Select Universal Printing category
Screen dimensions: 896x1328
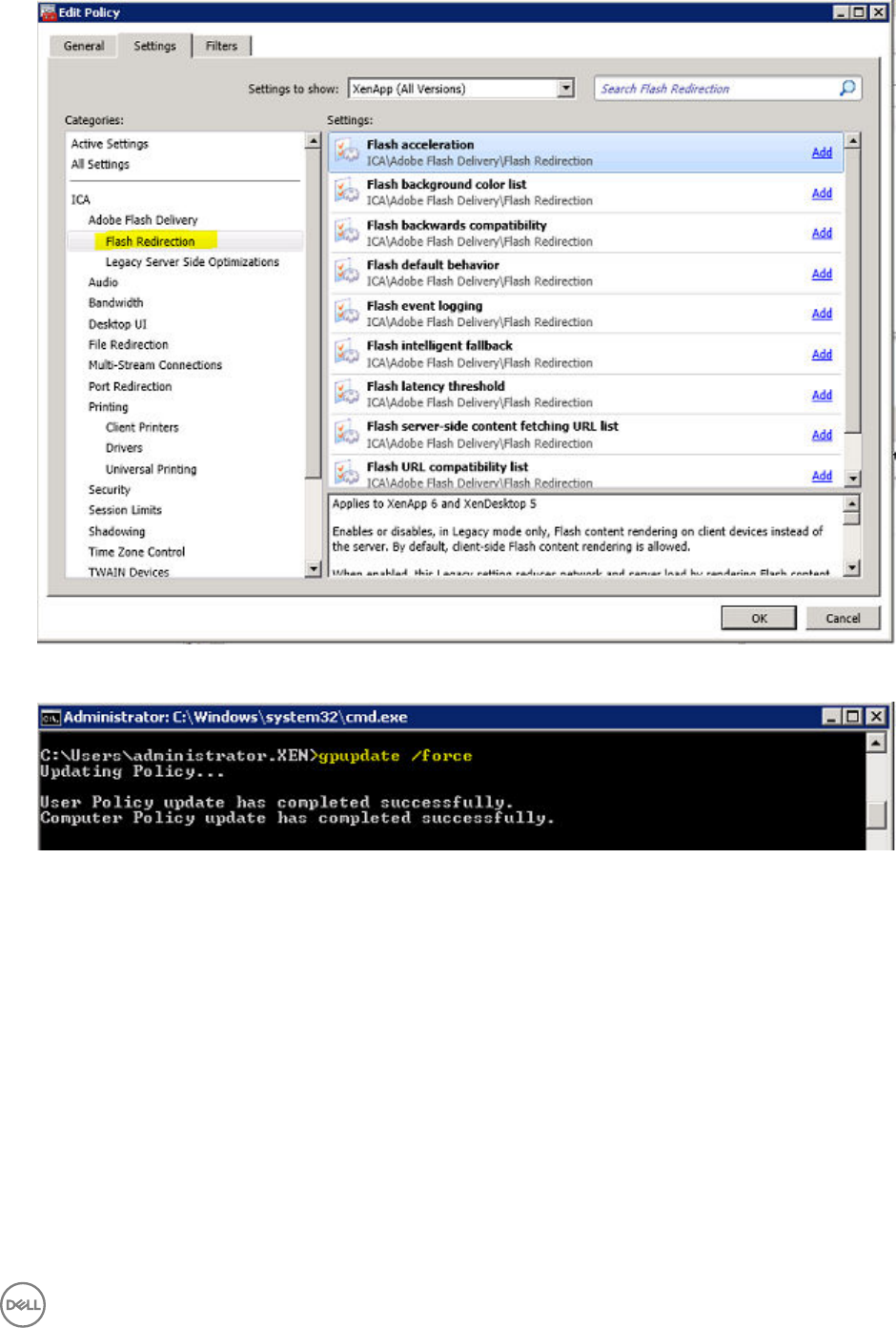point(151,469)
